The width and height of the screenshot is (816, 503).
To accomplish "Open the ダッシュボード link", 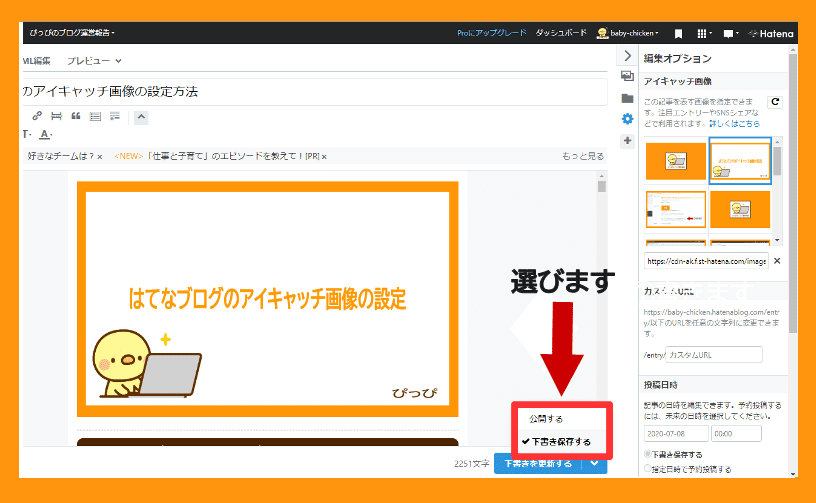I will click(561, 33).
